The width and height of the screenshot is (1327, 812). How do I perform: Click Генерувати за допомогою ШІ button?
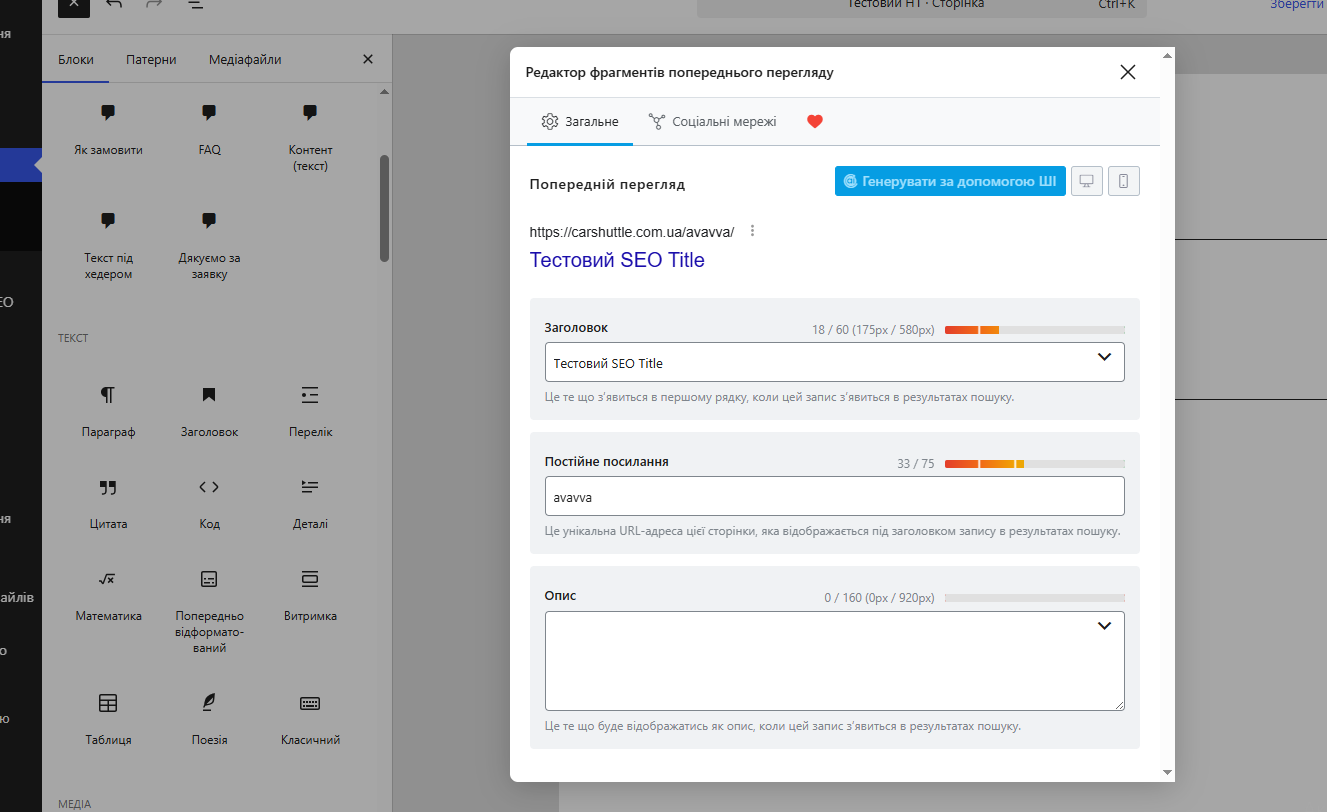(x=950, y=182)
